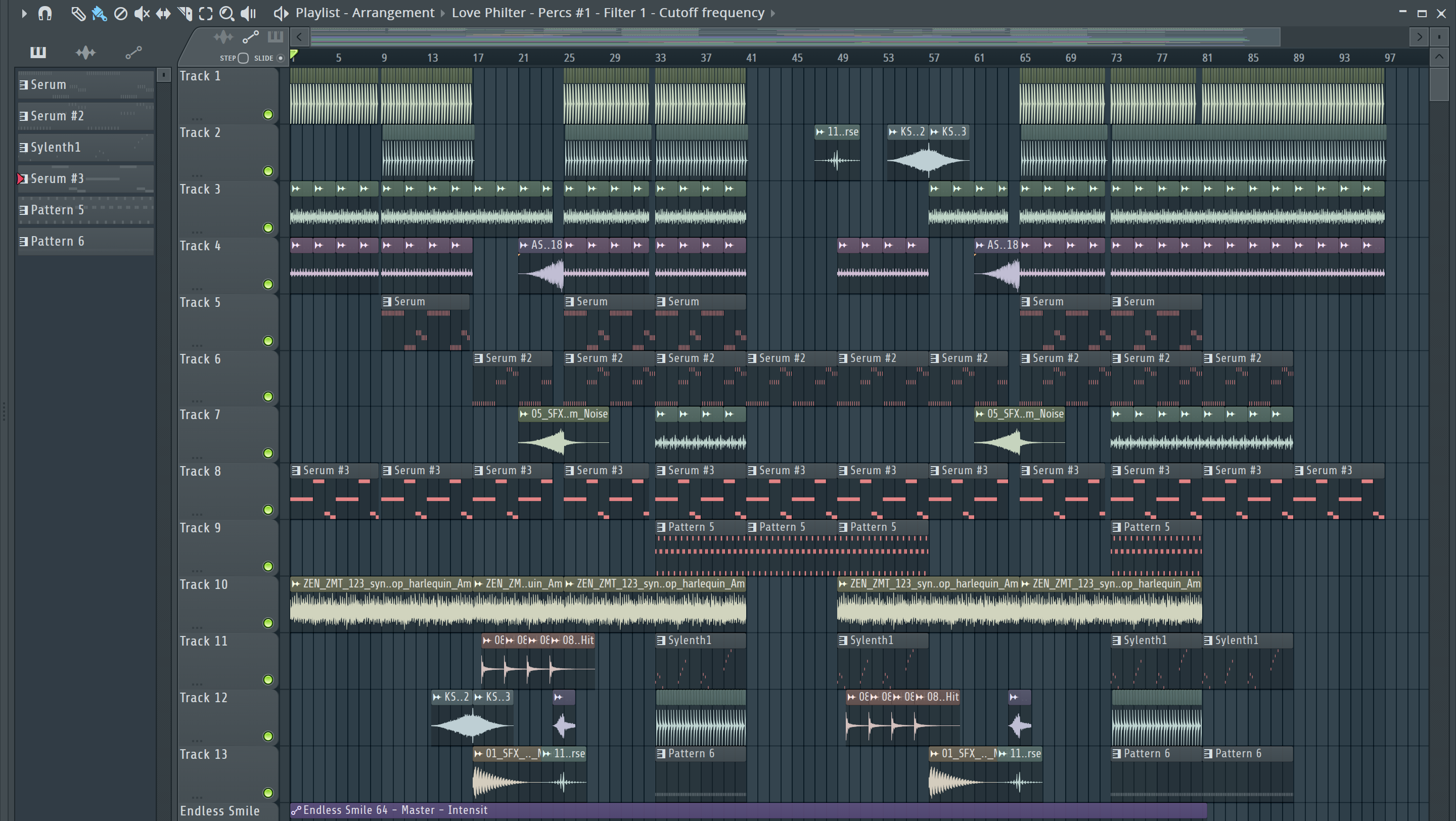Open the Playlist - Arrangement menu
The width and height of the screenshot is (1456, 821).
[x=365, y=13]
